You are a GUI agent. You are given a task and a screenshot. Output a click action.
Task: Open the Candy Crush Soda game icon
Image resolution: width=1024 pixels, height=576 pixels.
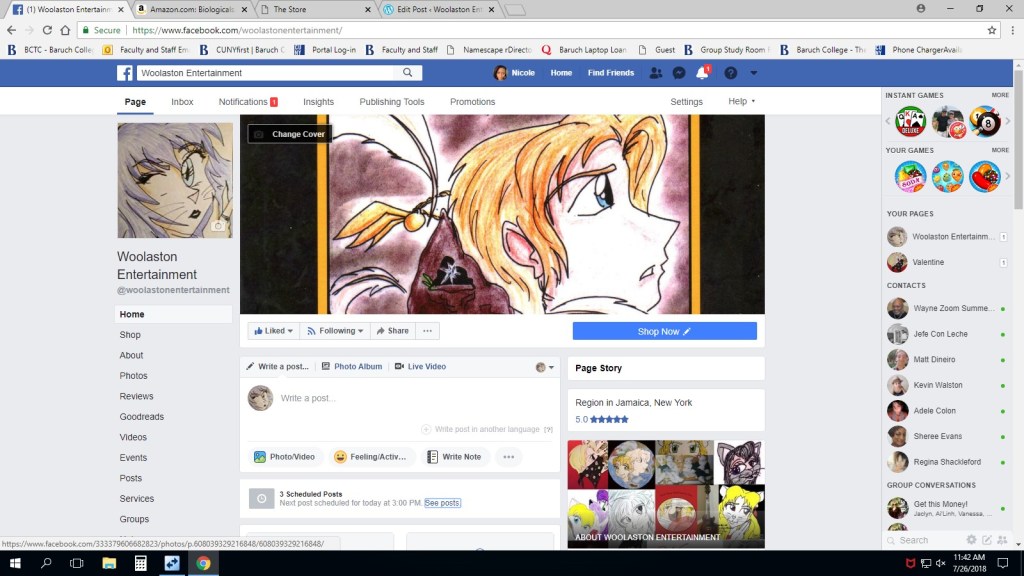(x=910, y=176)
